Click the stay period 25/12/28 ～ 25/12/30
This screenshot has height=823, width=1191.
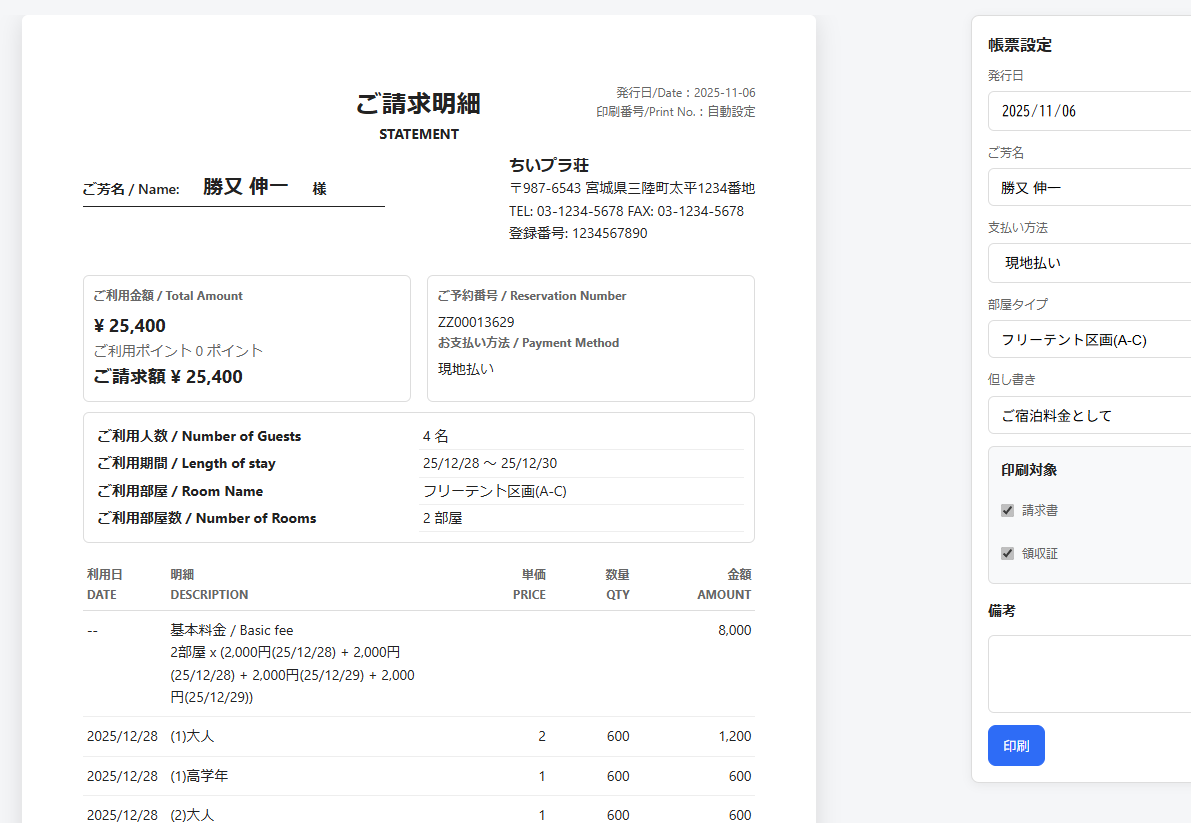tap(490, 463)
